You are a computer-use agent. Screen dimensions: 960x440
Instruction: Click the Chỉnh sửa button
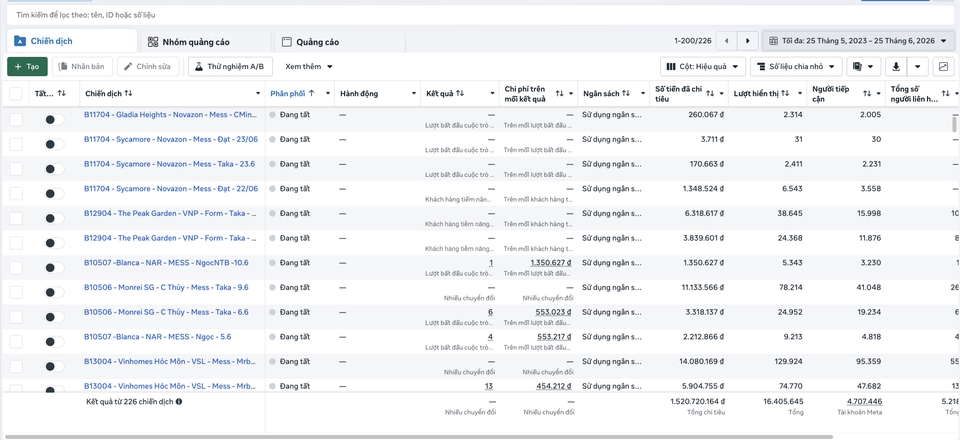(x=148, y=66)
